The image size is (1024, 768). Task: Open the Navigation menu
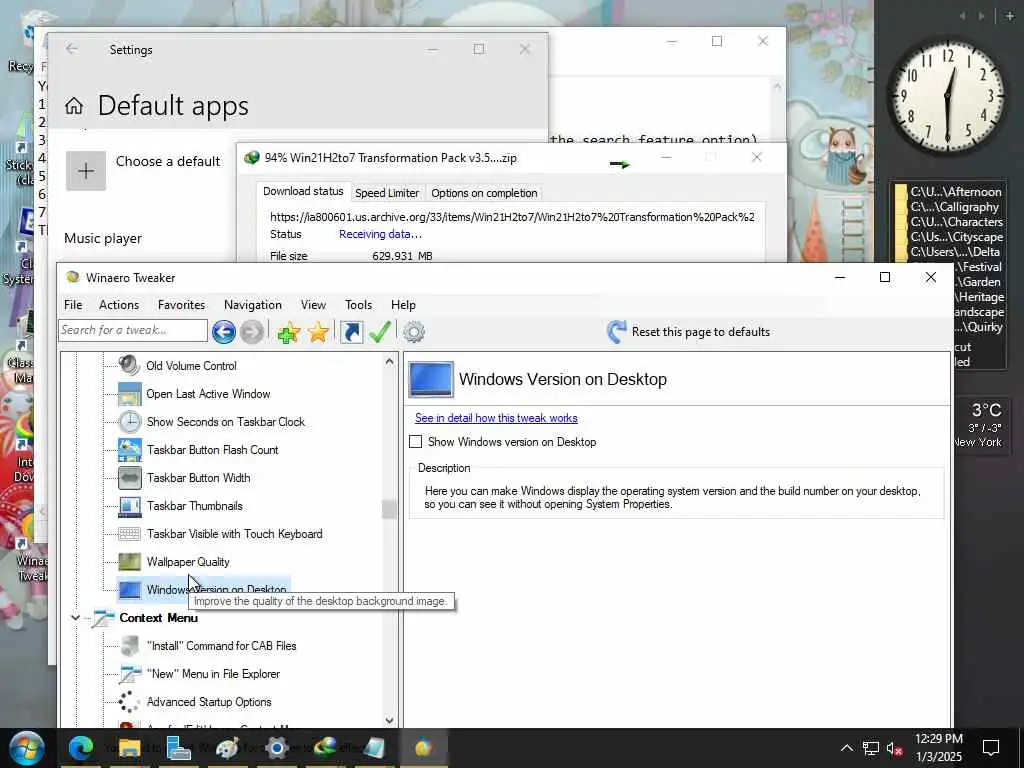pos(253,305)
